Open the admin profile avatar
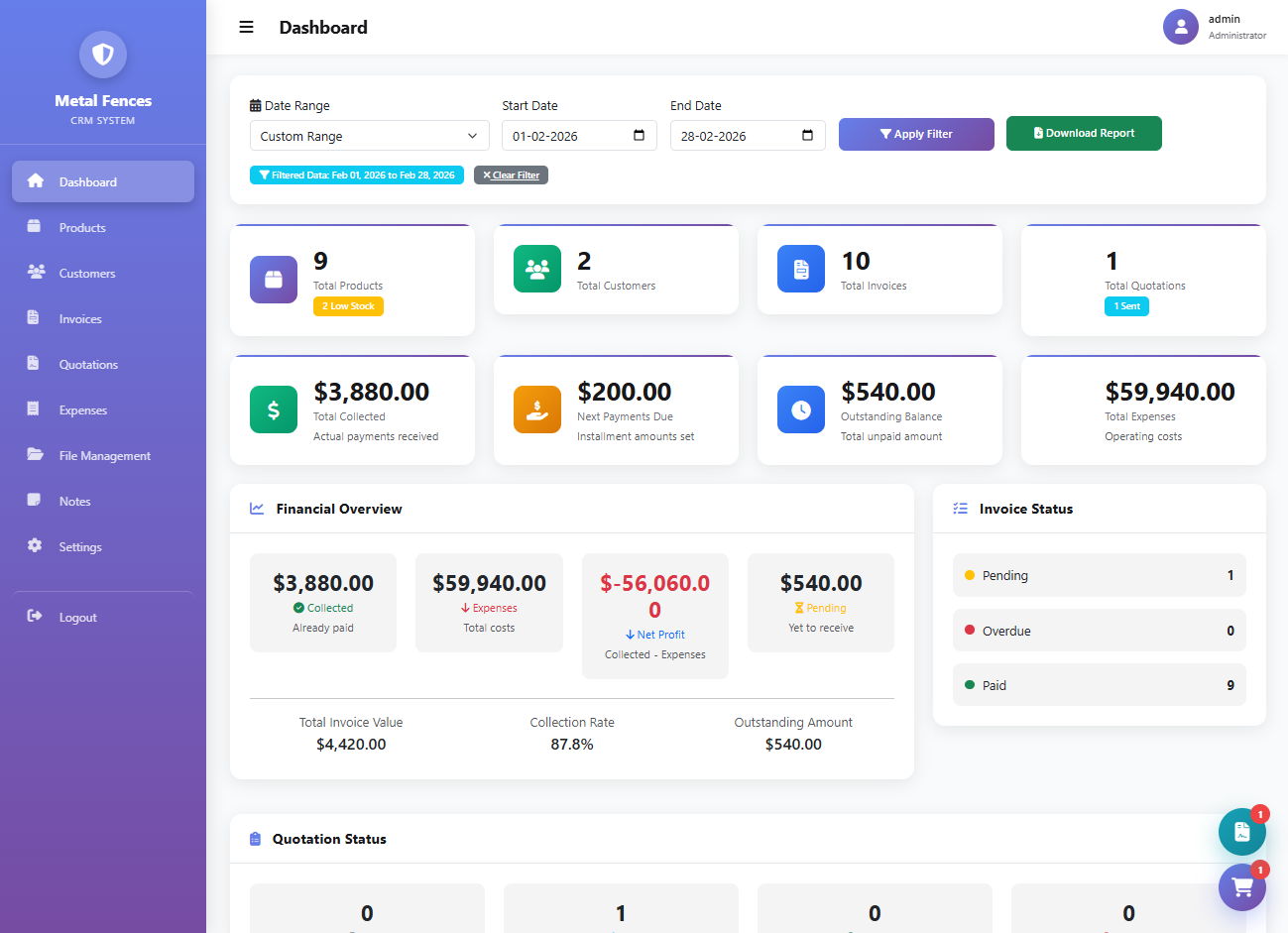 coord(1181,27)
